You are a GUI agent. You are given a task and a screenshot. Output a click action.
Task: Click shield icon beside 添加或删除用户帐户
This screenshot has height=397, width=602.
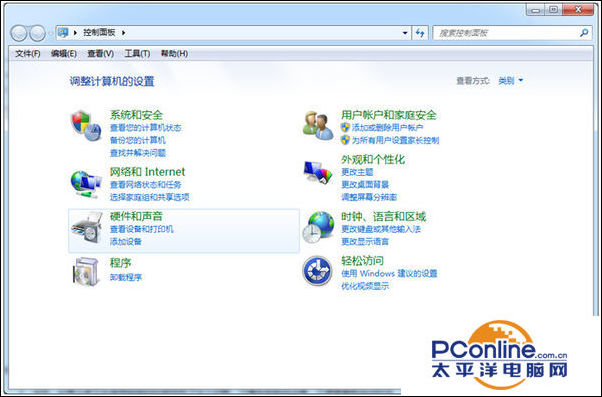pos(345,127)
